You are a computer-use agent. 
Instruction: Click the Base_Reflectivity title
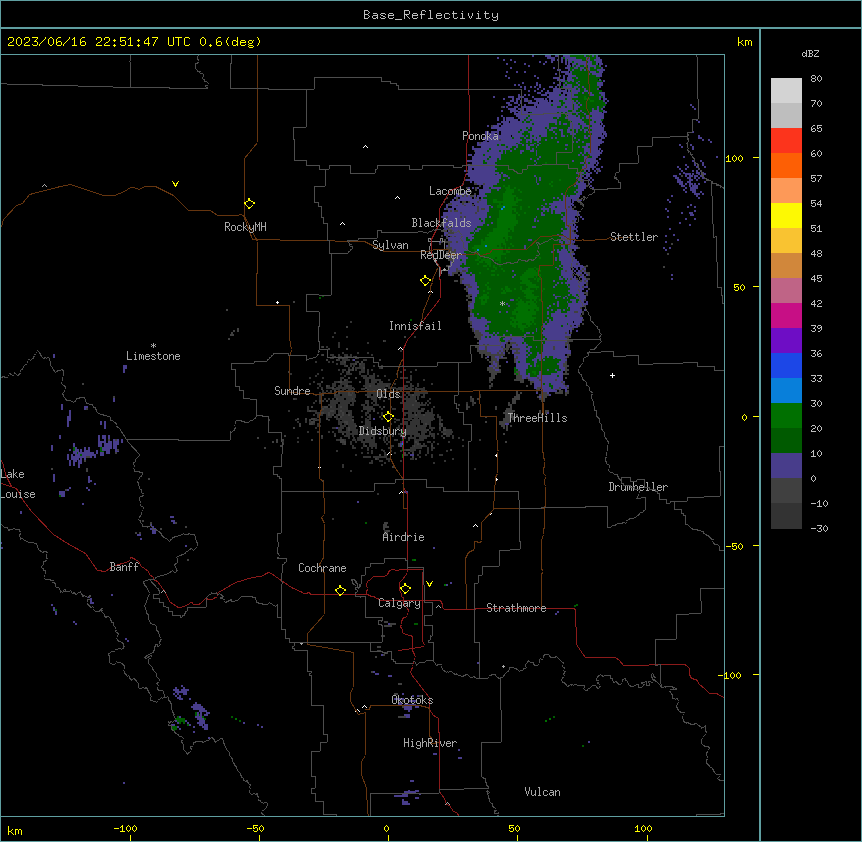431,15
